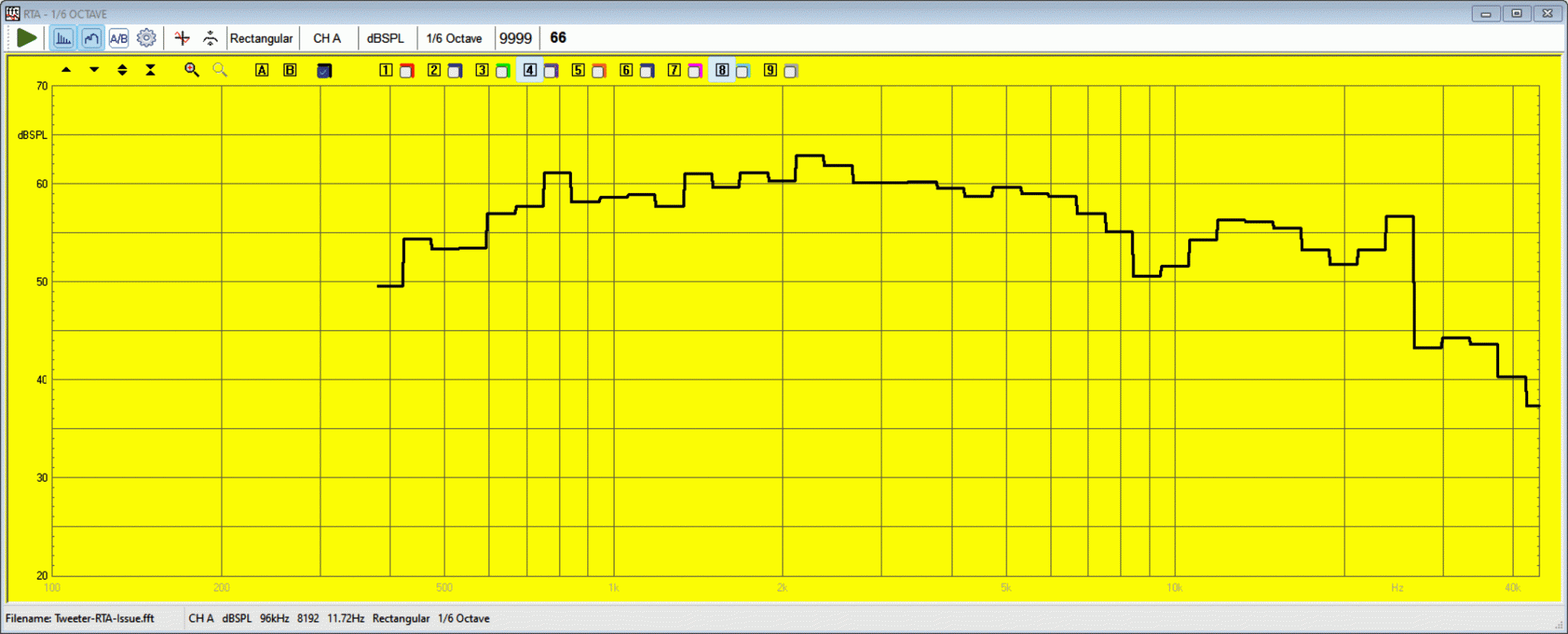Start the RTA measurement with the play button
This screenshot has height=634, width=1568.
coord(27,38)
